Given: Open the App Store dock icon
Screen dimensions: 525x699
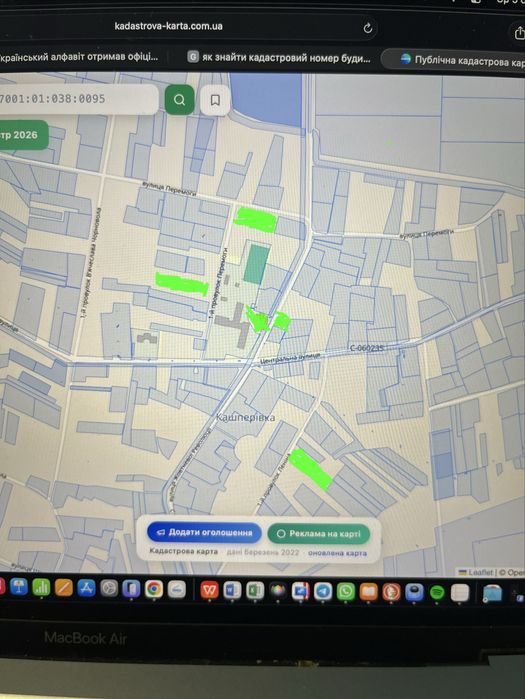Looking at the screenshot, I should [x=86, y=588].
